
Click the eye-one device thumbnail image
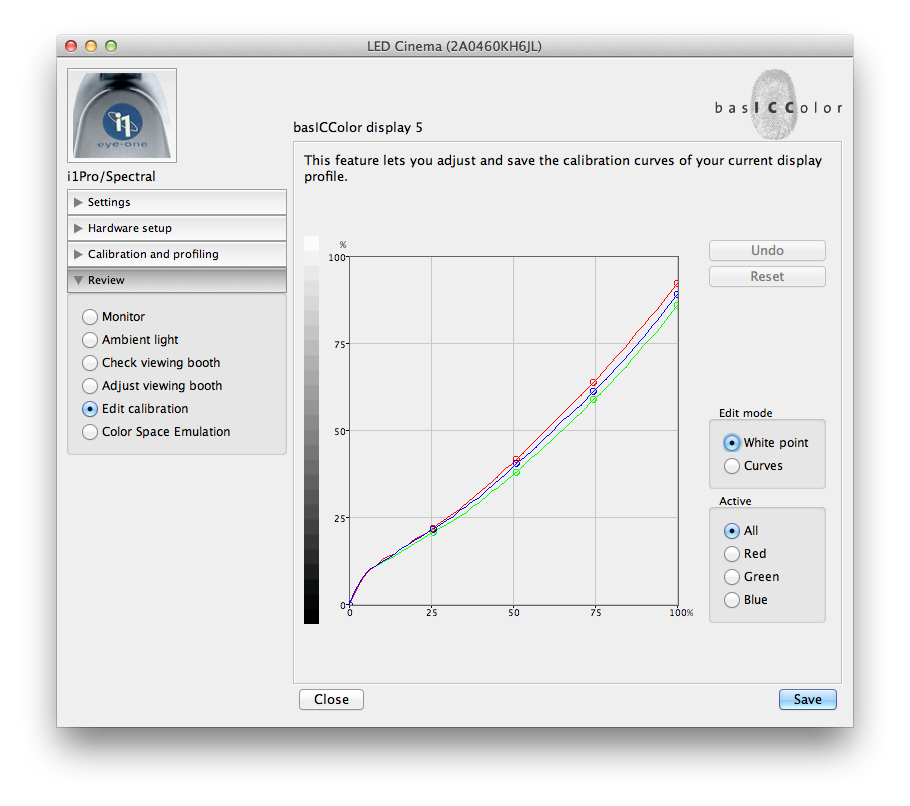122,115
